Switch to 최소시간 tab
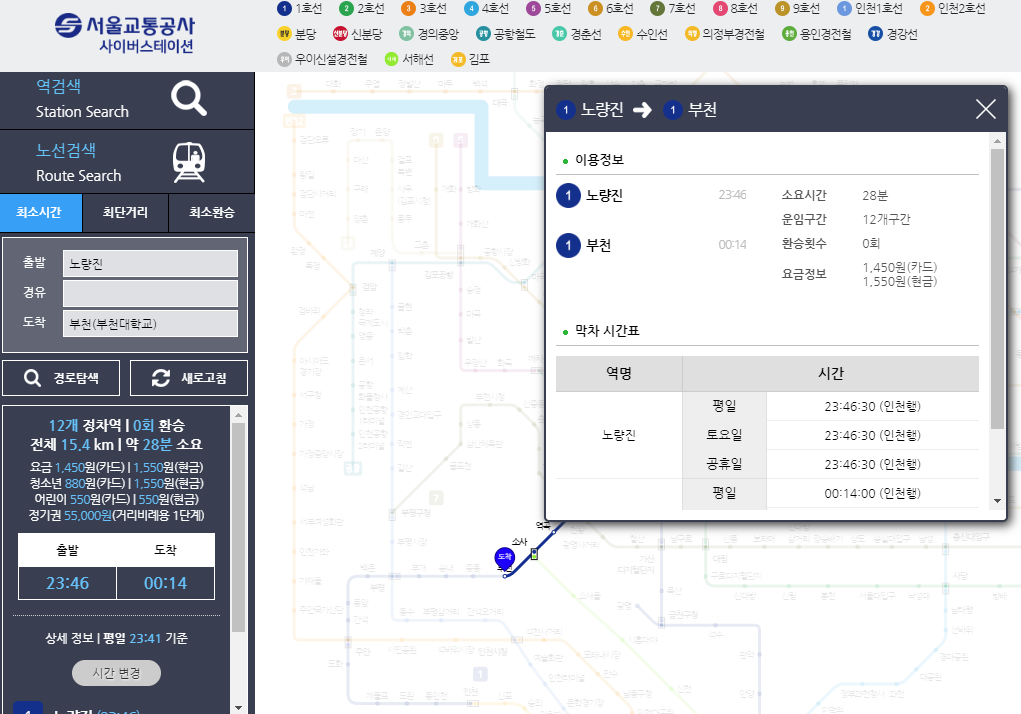 pos(40,212)
